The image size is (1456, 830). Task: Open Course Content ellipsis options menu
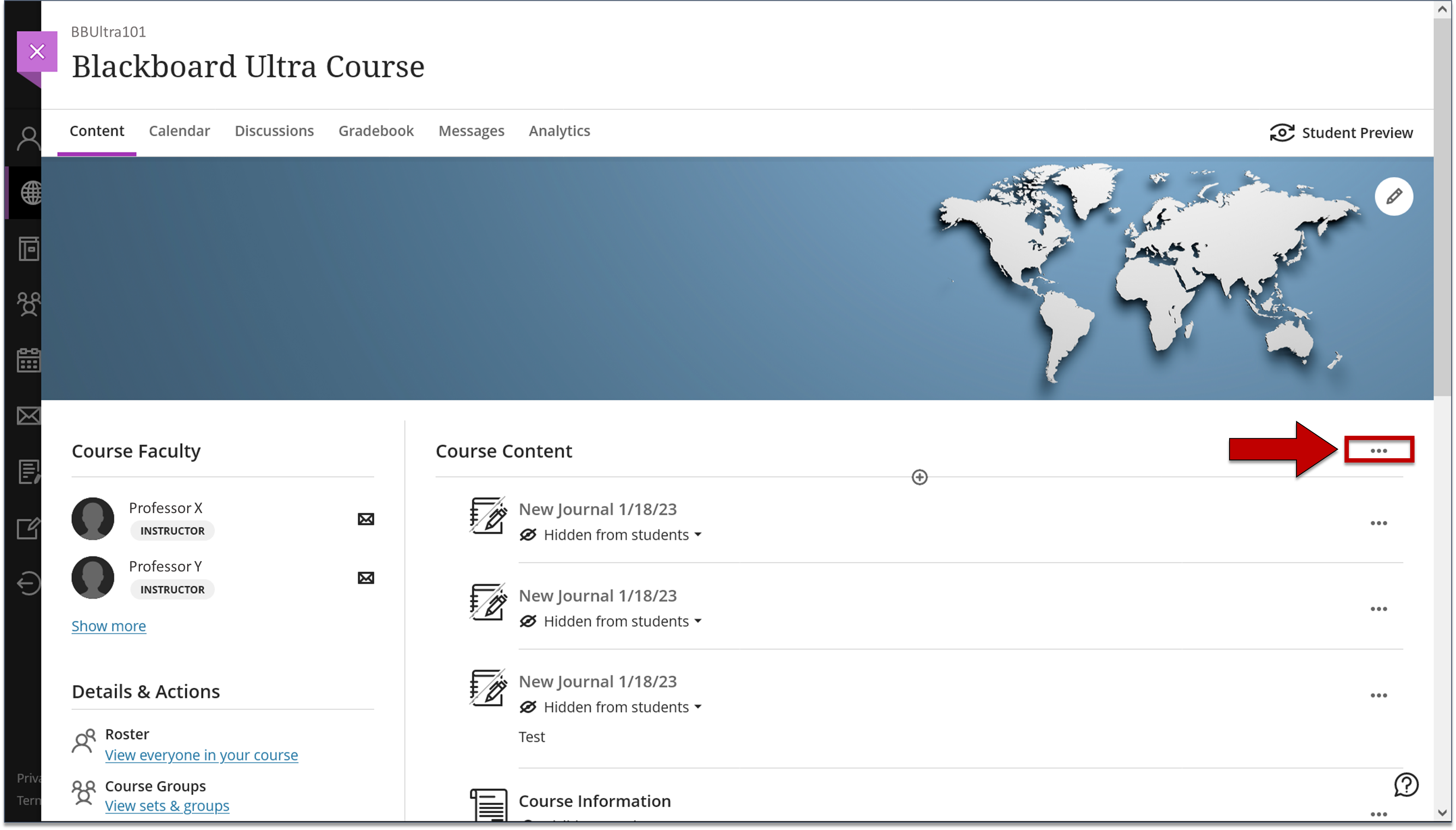coord(1379,450)
